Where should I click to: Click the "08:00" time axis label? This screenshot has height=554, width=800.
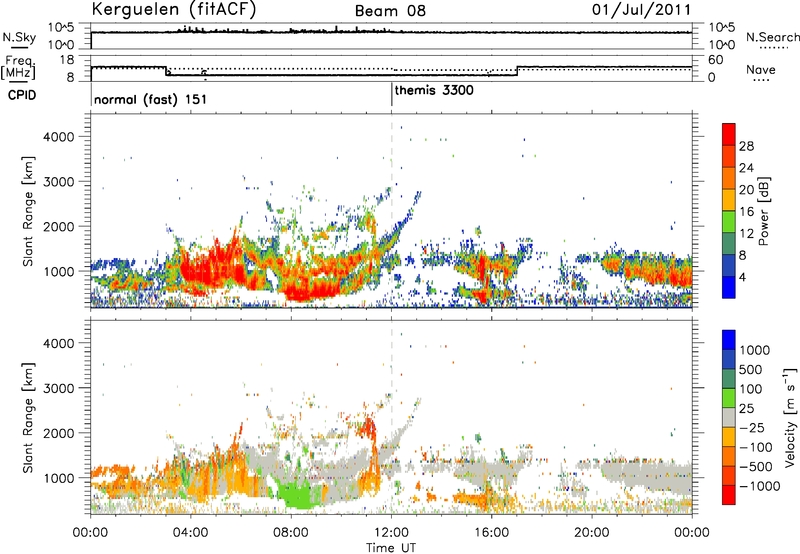point(291,533)
